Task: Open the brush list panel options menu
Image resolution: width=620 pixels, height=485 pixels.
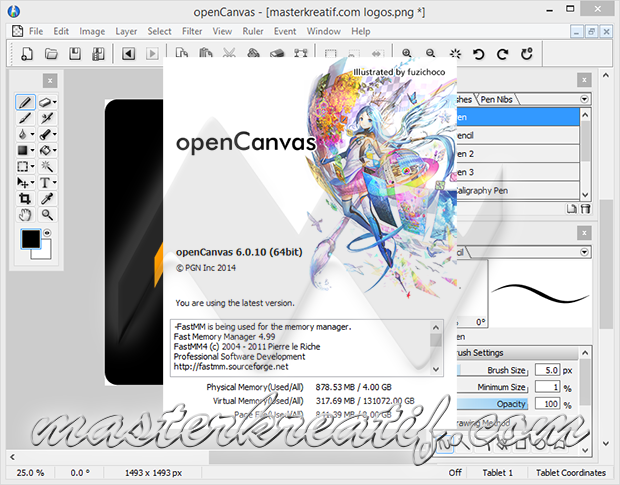Action: click(584, 99)
